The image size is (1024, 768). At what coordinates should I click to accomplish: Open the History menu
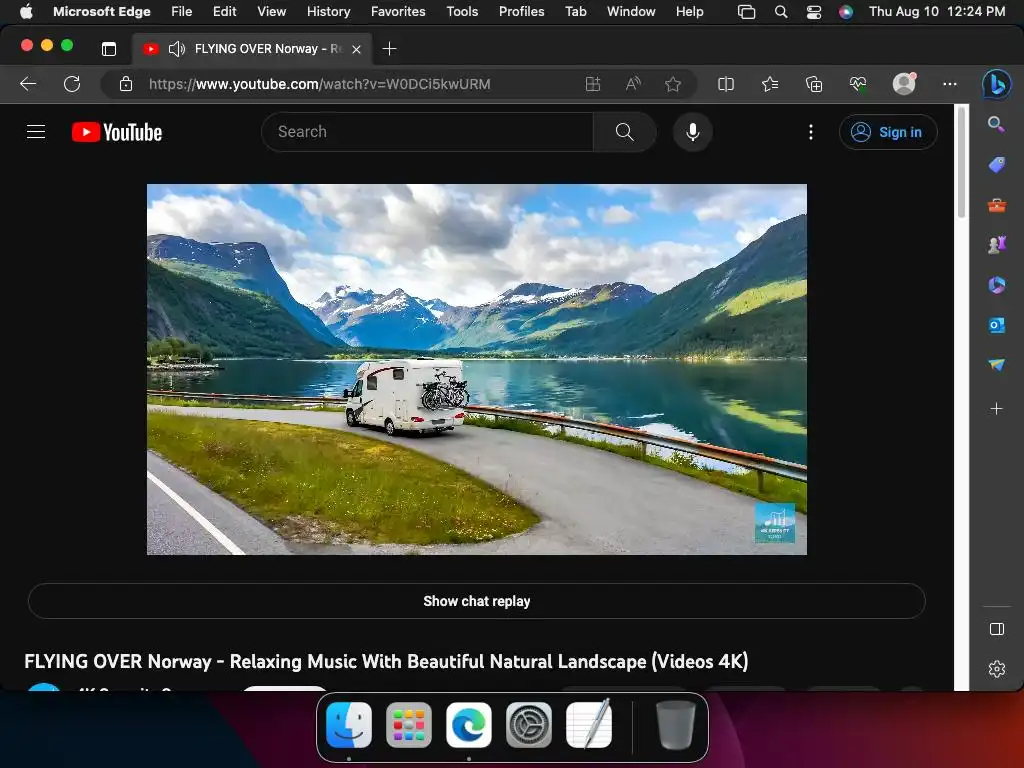[x=328, y=11]
